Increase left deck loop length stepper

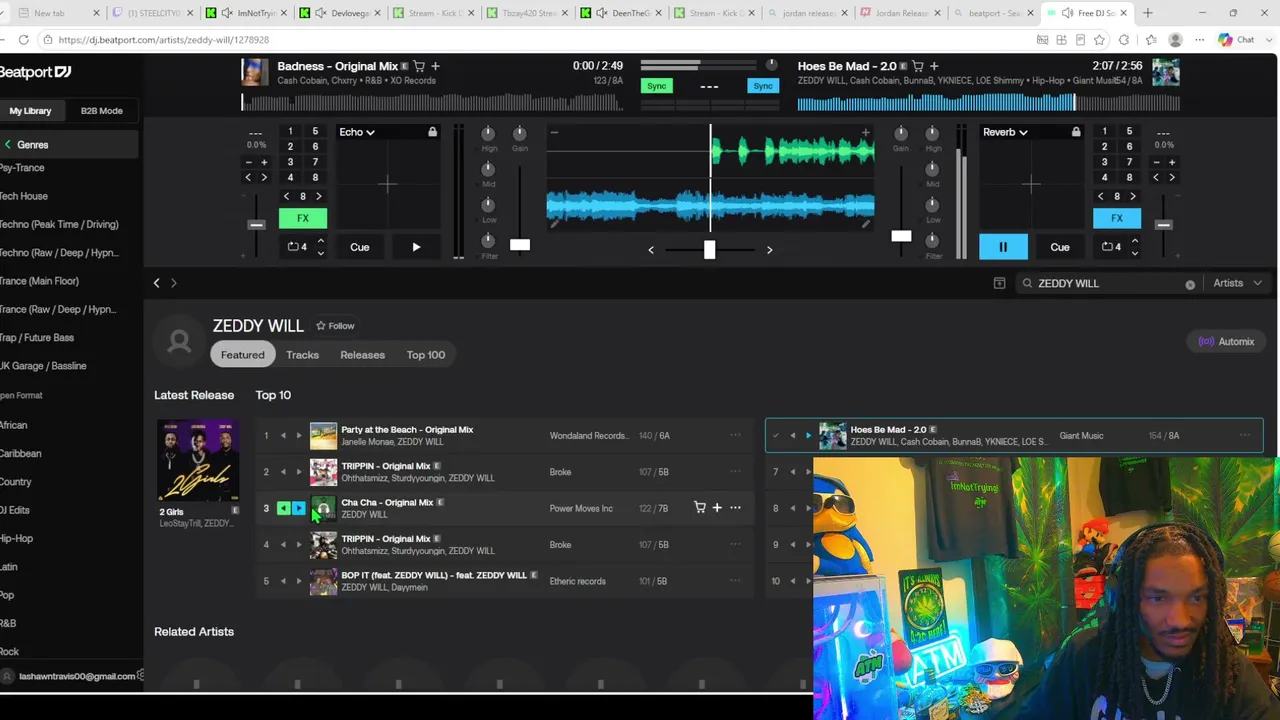[320, 241]
